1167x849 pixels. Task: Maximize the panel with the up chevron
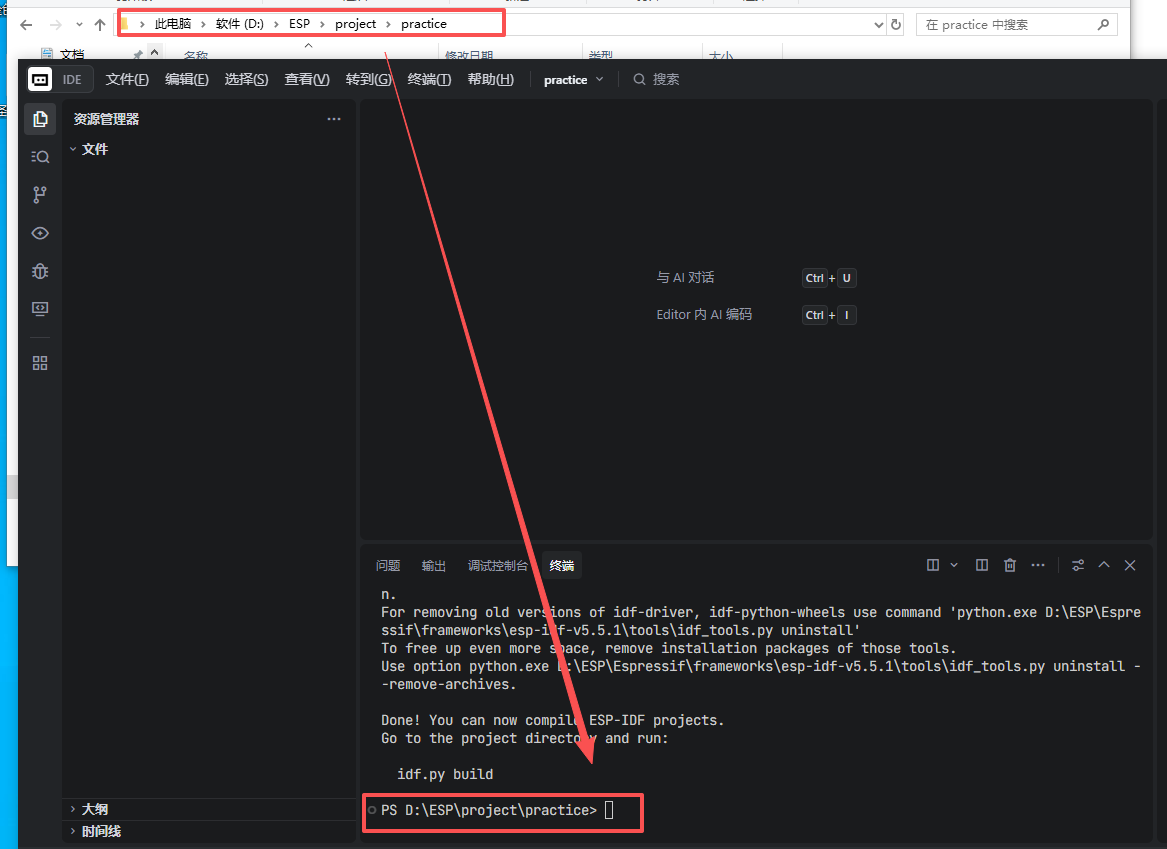click(1104, 566)
